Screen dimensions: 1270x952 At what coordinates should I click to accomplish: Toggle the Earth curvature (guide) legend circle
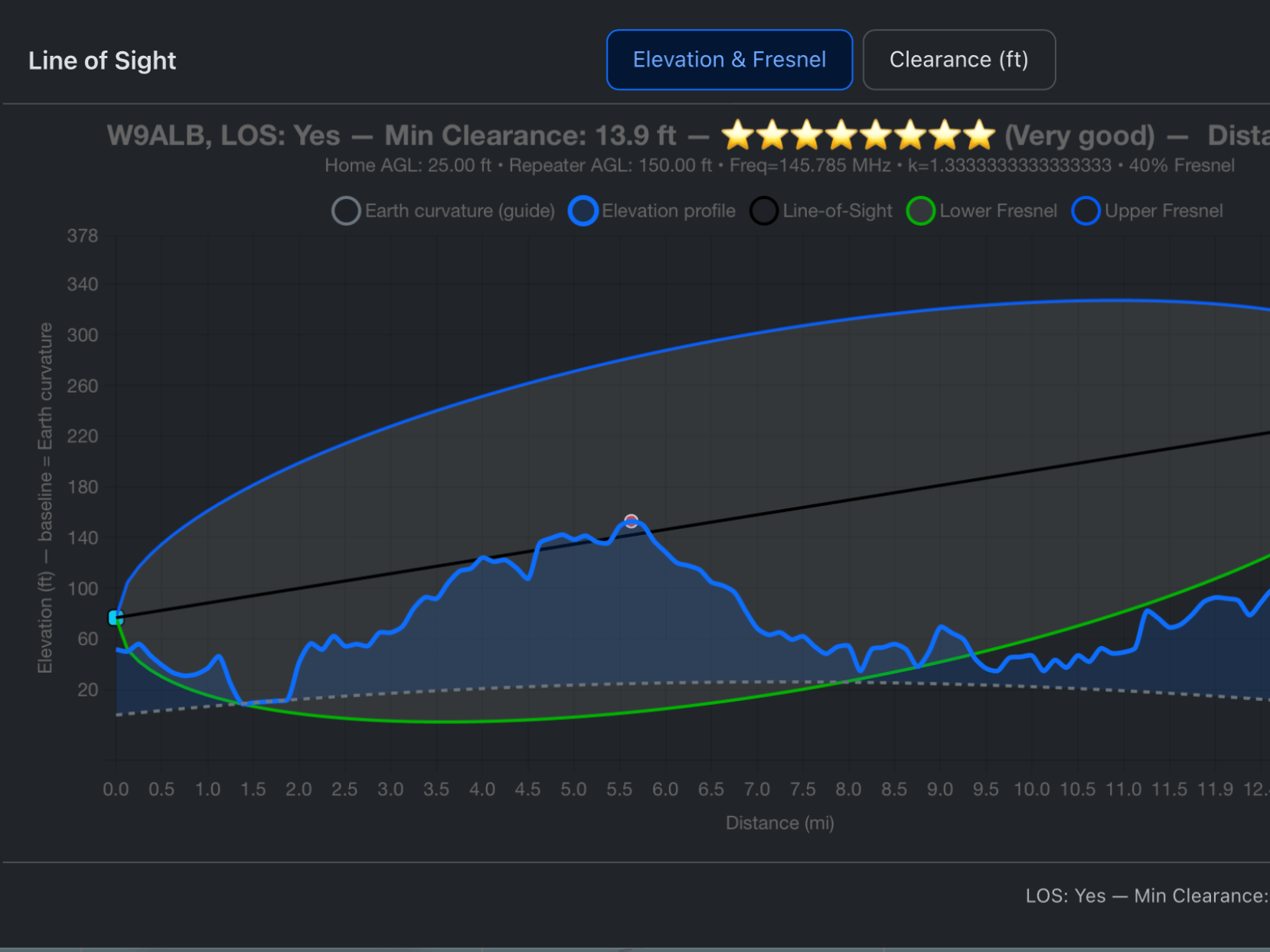coord(346,211)
